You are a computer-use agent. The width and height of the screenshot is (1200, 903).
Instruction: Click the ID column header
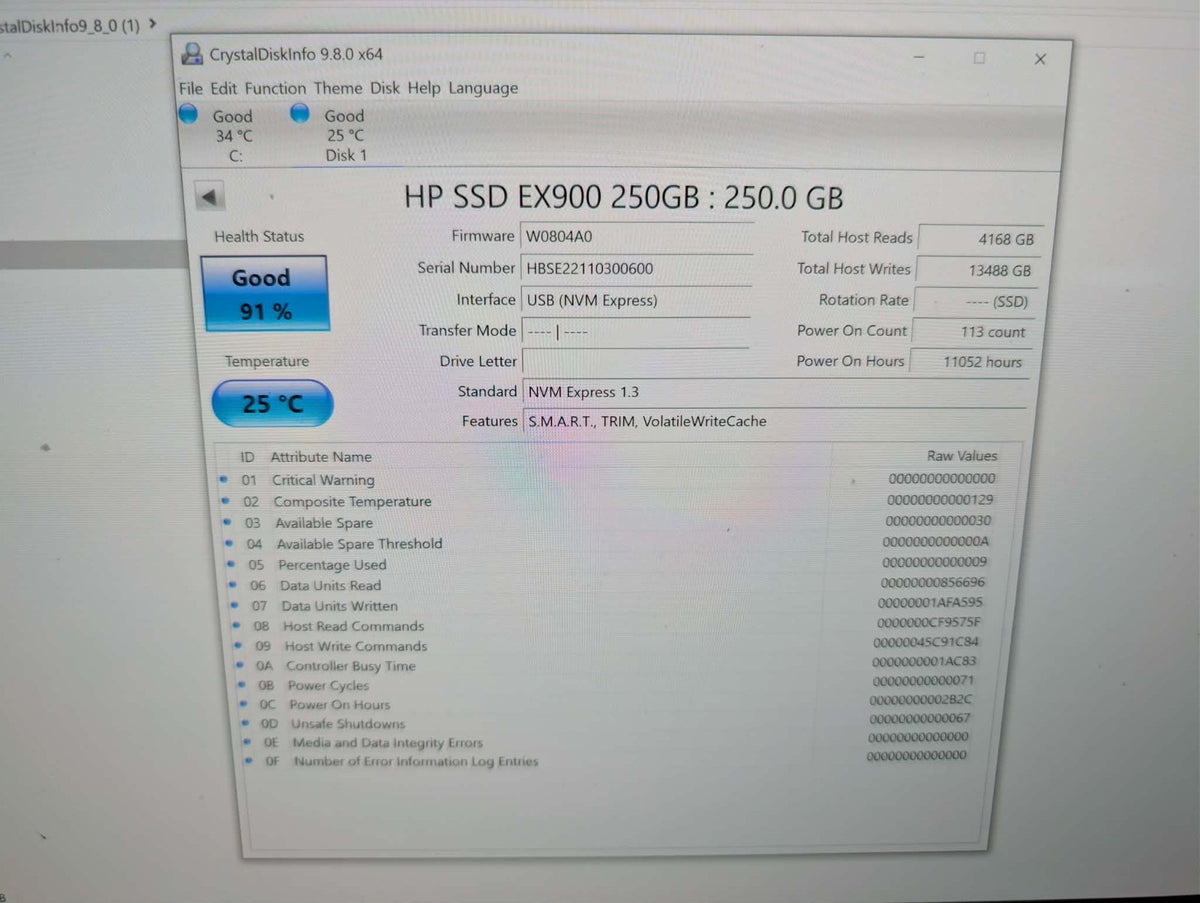(x=247, y=457)
